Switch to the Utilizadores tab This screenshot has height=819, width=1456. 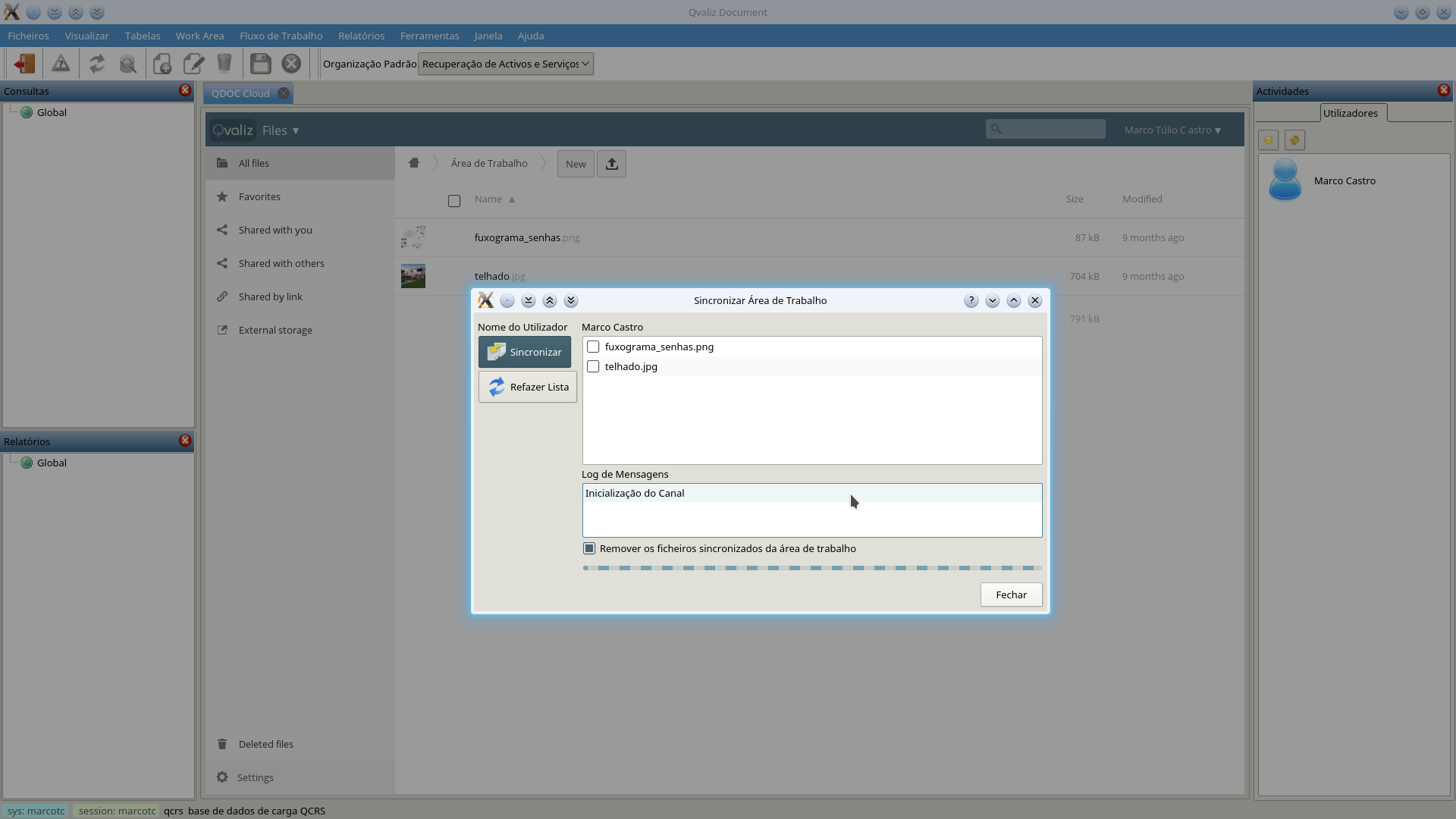pyautogui.click(x=1350, y=113)
